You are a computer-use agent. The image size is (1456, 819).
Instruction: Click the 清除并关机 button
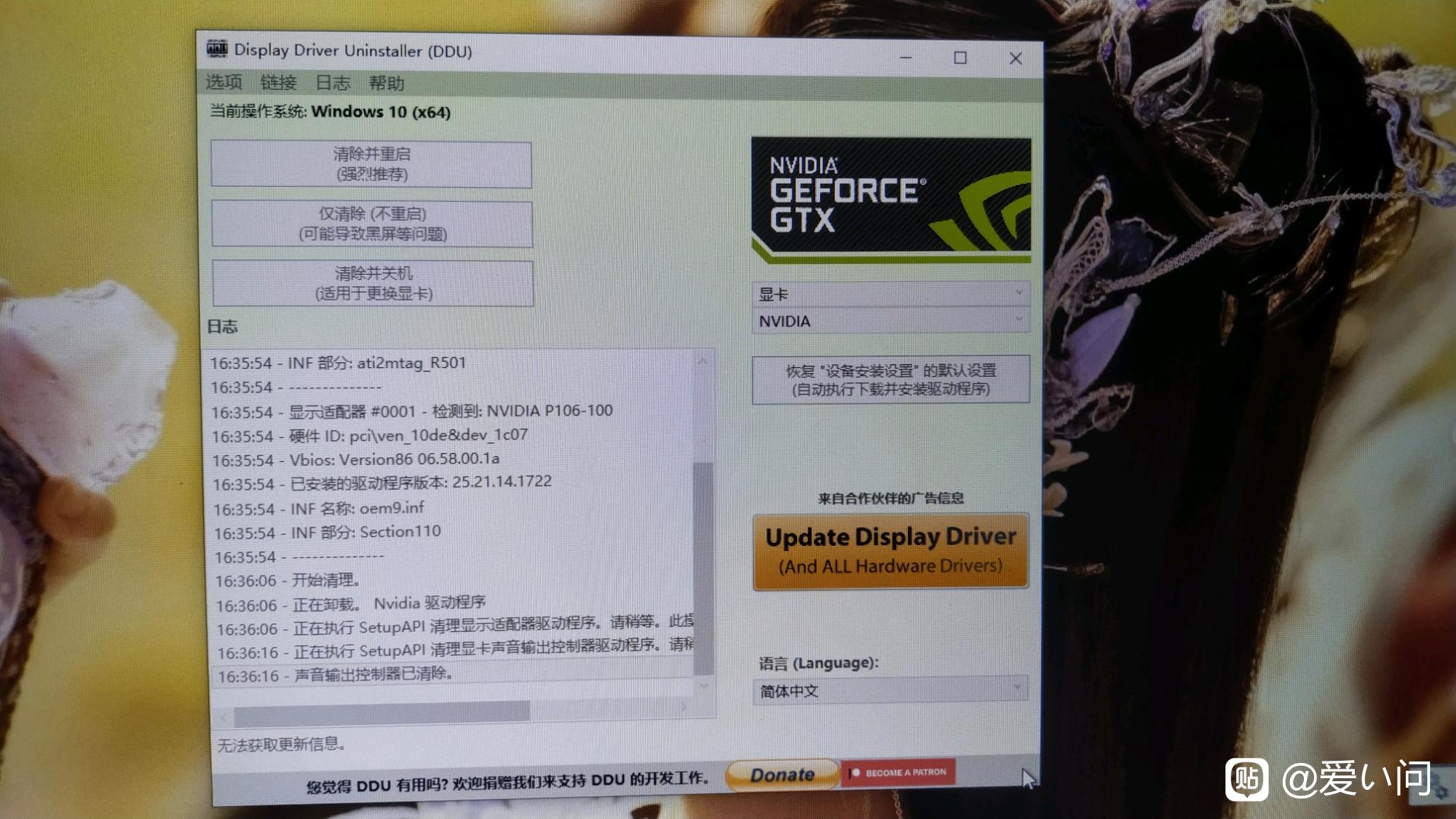click(x=373, y=283)
